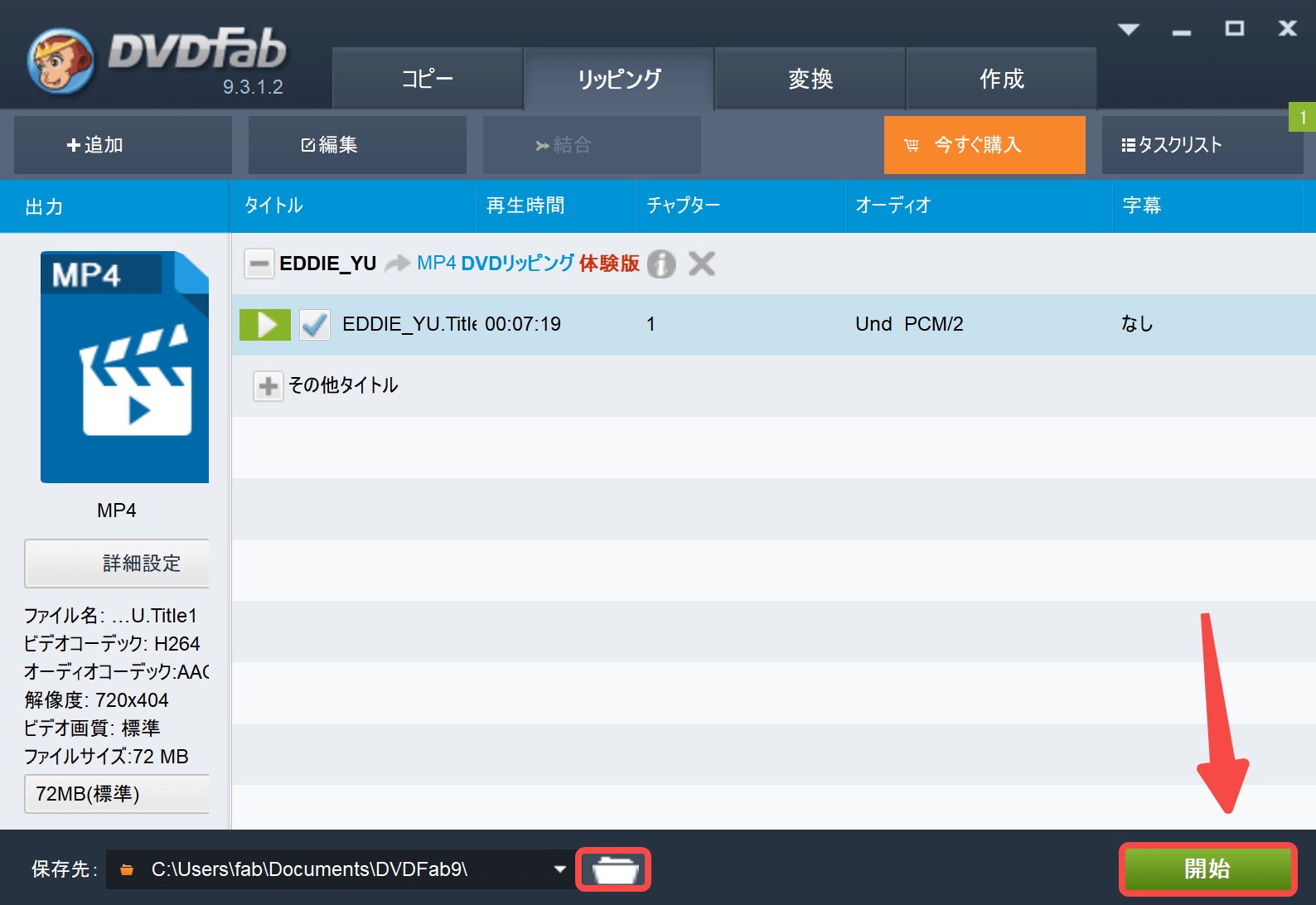Open 詳細設定 advanced settings
The height and width of the screenshot is (905, 1316).
[117, 564]
